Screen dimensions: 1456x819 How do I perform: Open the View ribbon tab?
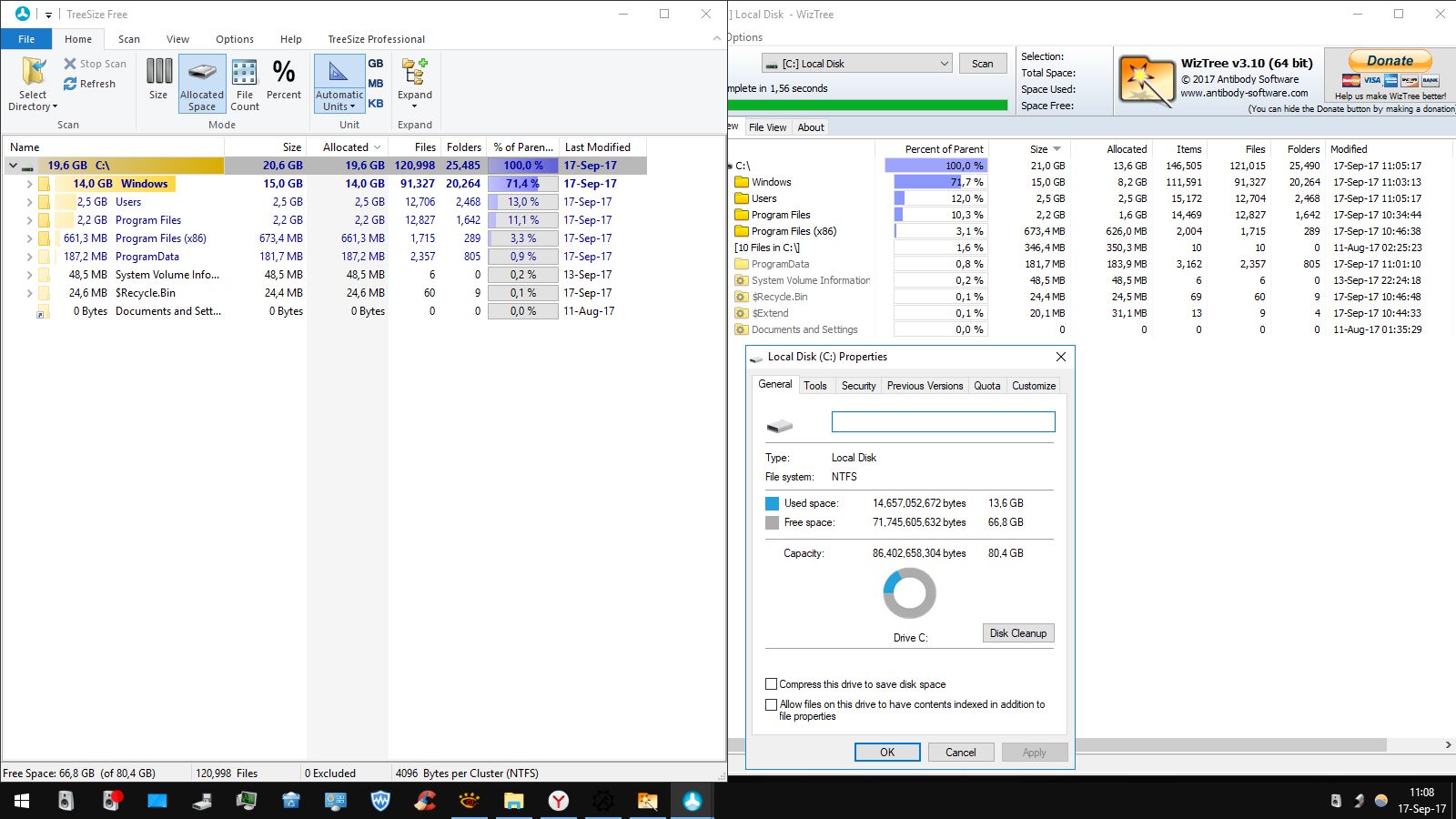coord(178,39)
